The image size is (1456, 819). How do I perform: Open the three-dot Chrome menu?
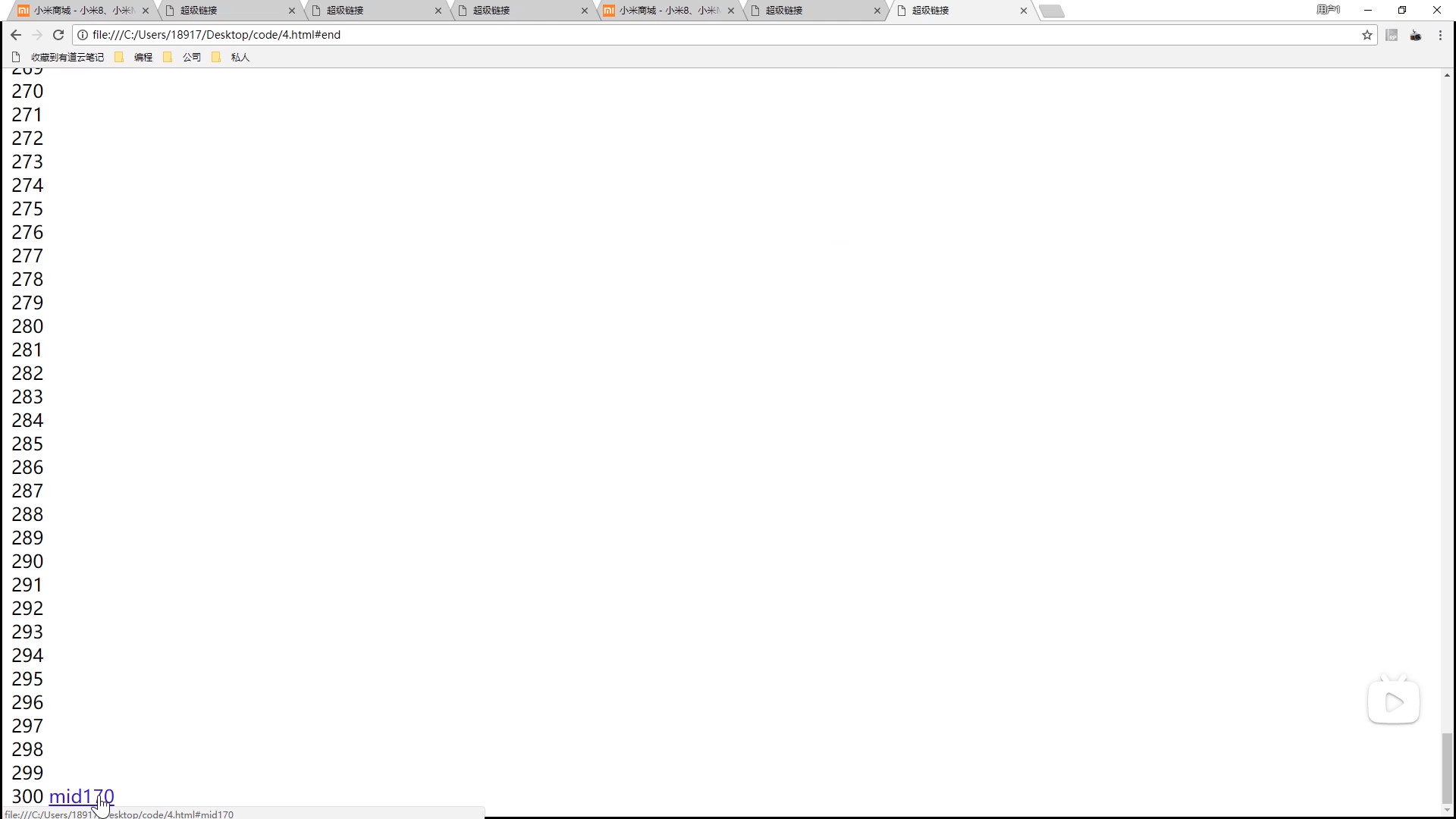pos(1440,35)
